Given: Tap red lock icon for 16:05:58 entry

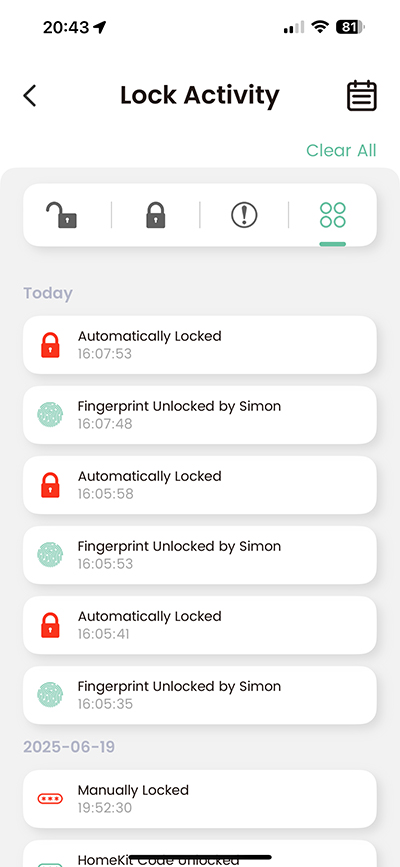Looking at the screenshot, I should coord(50,485).
